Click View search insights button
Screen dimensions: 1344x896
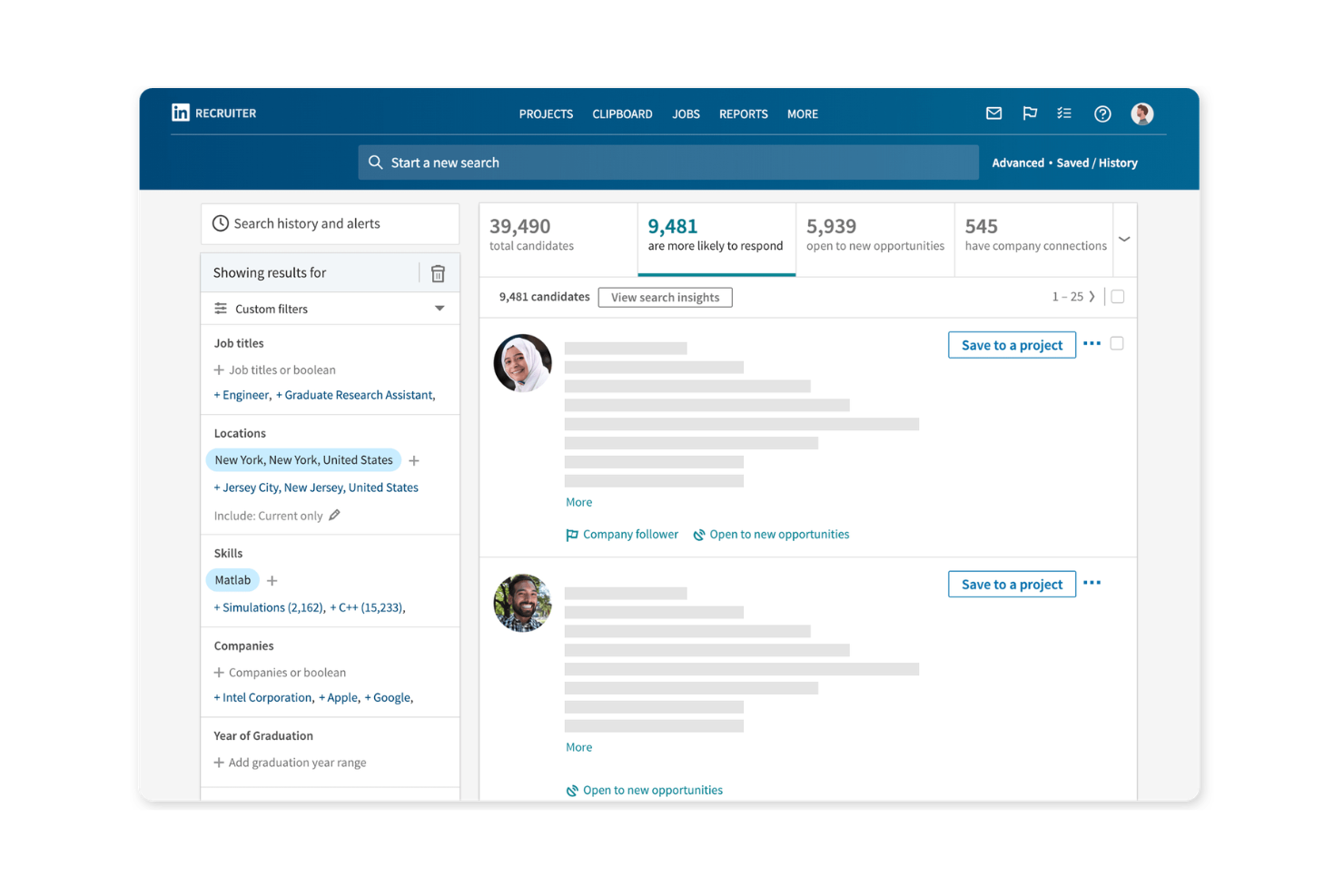click(x=666, y=297)
